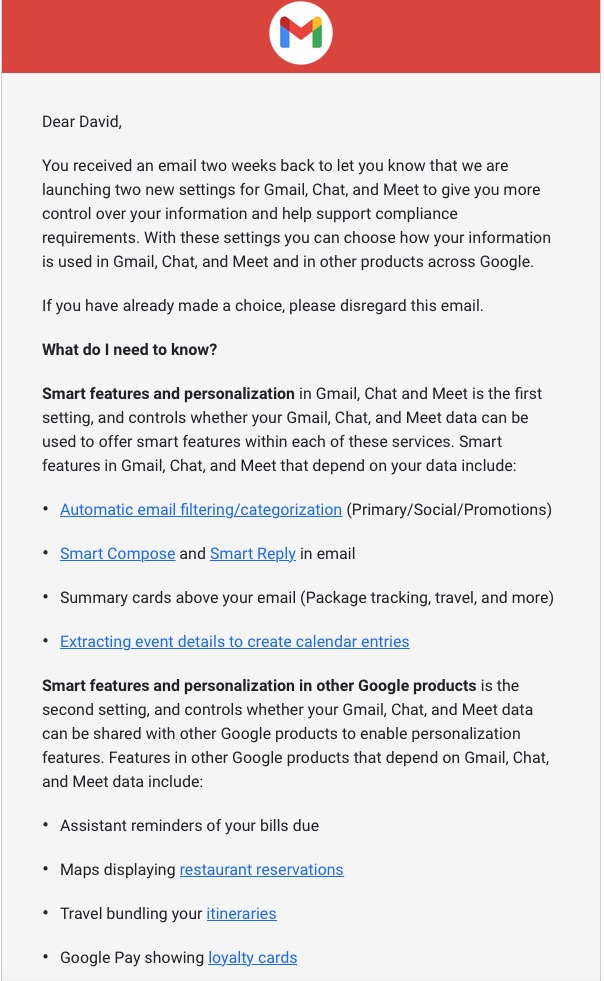Visit the restaurant reservations link
The height and width of the screenshot is (981, 604).
click(262, 870)
